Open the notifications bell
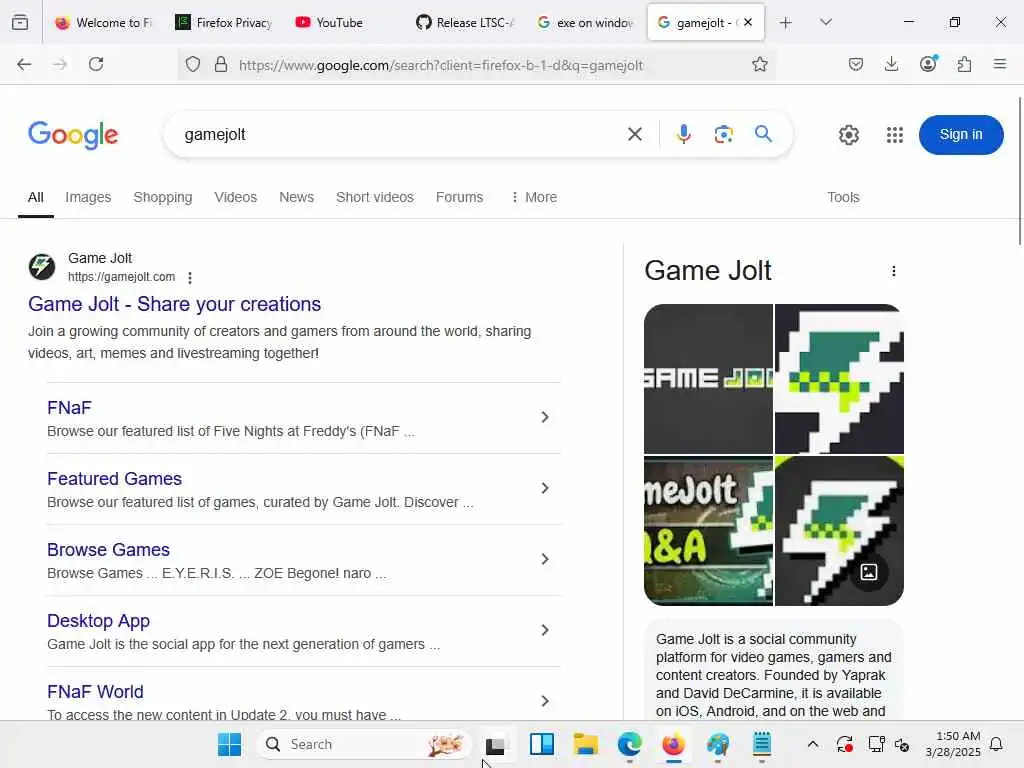Image resolution: width=1024 pixels, height=768 pixels. (x=997, y=744)
